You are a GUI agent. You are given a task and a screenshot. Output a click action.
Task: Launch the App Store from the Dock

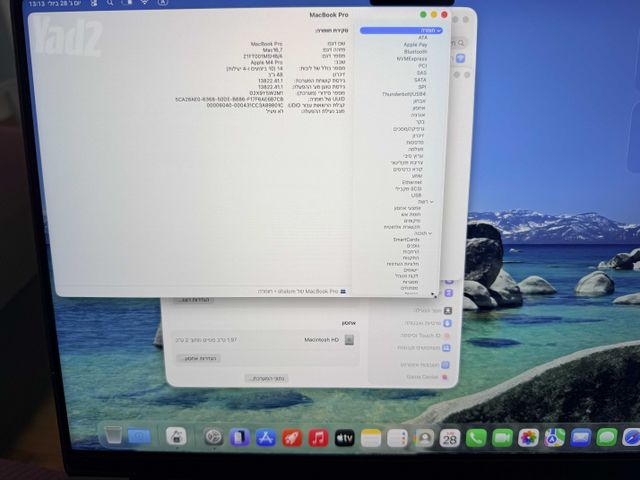click(x=266, y=438)
